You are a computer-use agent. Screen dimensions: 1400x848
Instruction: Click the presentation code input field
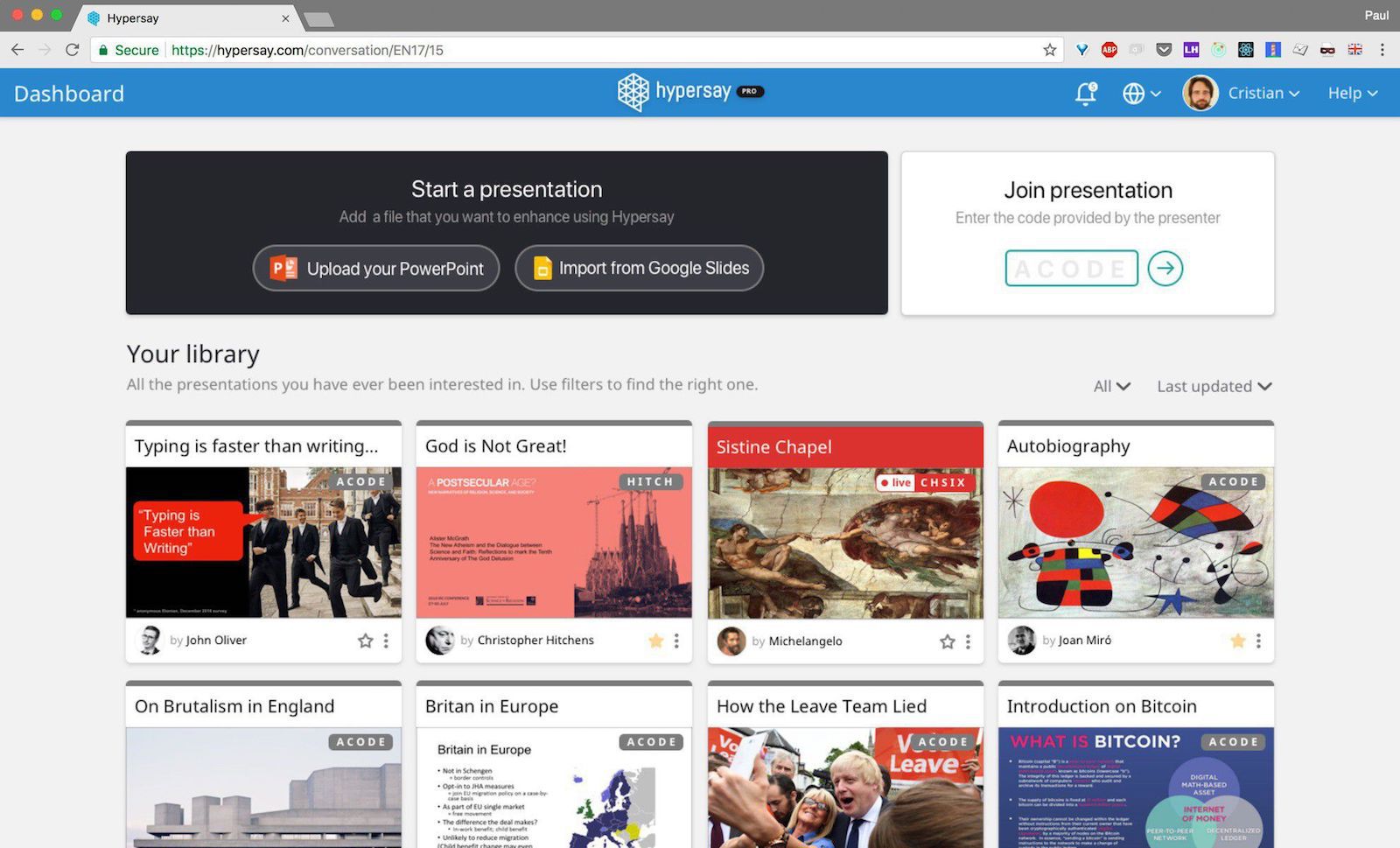pyautogui.click(x=1071, y=269)
